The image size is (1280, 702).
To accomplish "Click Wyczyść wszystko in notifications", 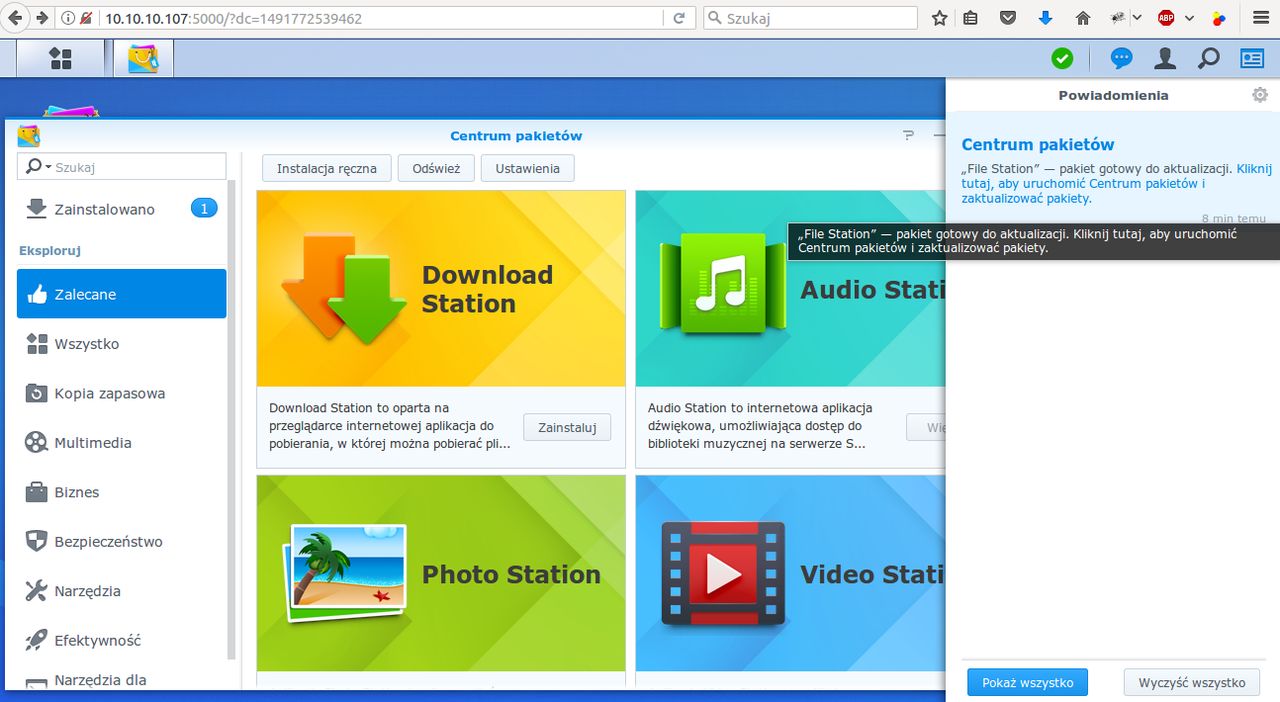I will pos(1192,682).
